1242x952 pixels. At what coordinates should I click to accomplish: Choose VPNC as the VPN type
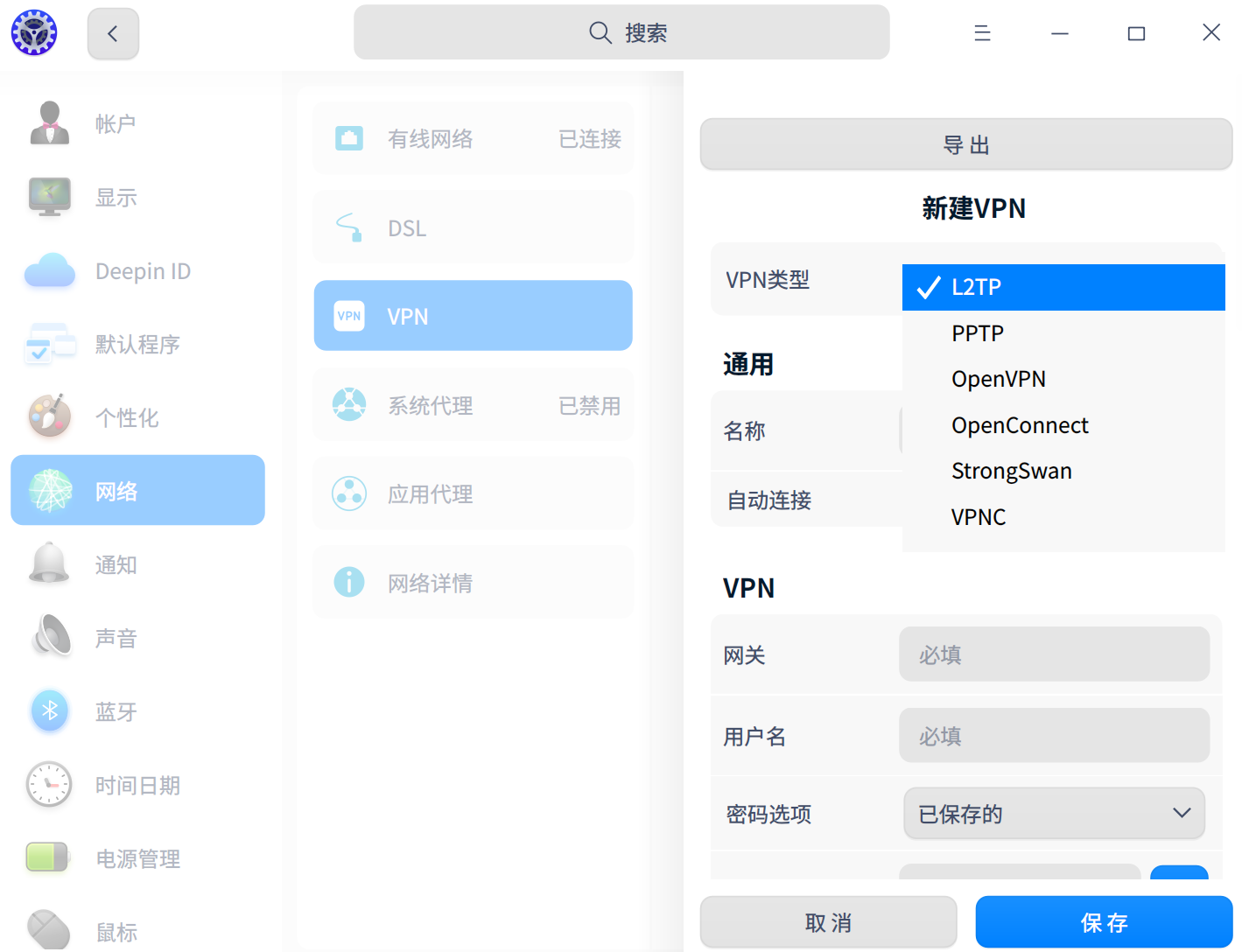(x=1063, y=517)
